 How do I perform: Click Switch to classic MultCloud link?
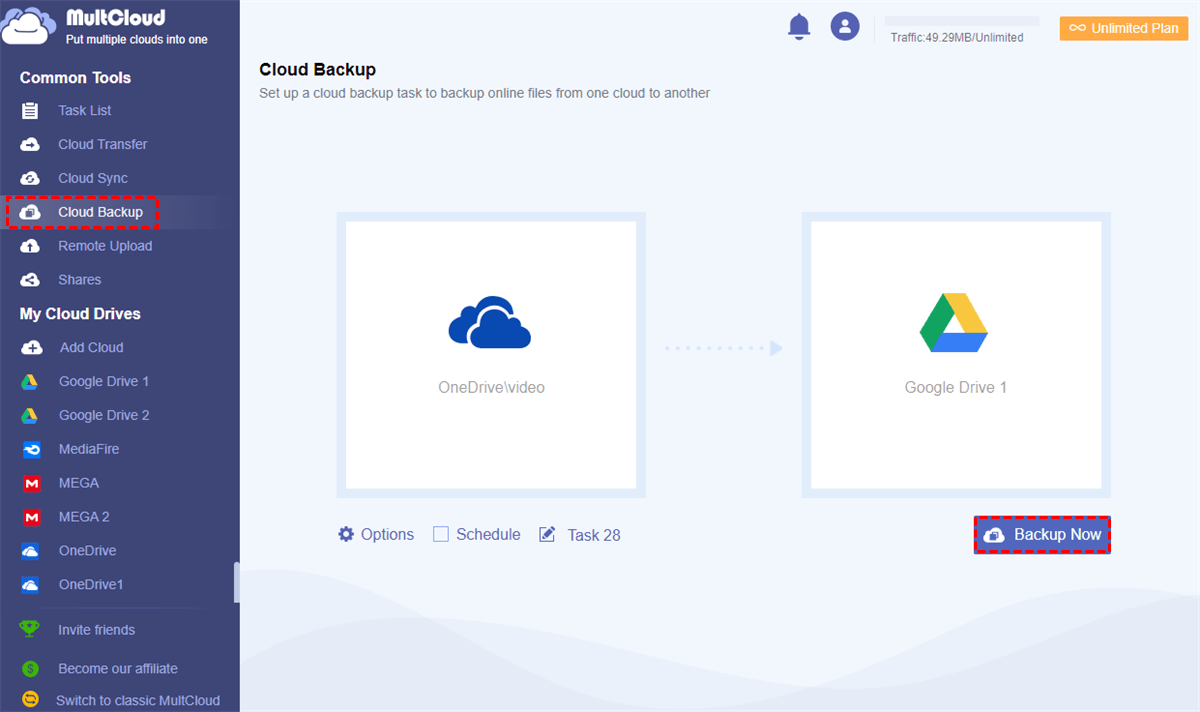click(x=138, y=700)
